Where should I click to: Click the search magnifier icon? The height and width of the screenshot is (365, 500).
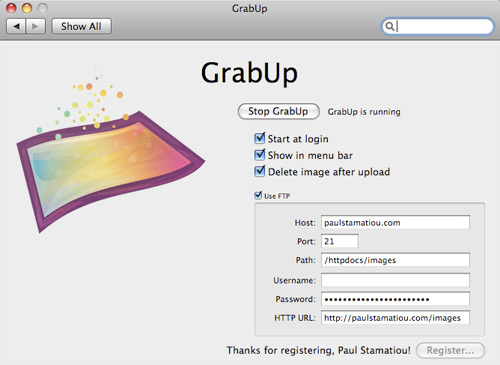[389, 26]
